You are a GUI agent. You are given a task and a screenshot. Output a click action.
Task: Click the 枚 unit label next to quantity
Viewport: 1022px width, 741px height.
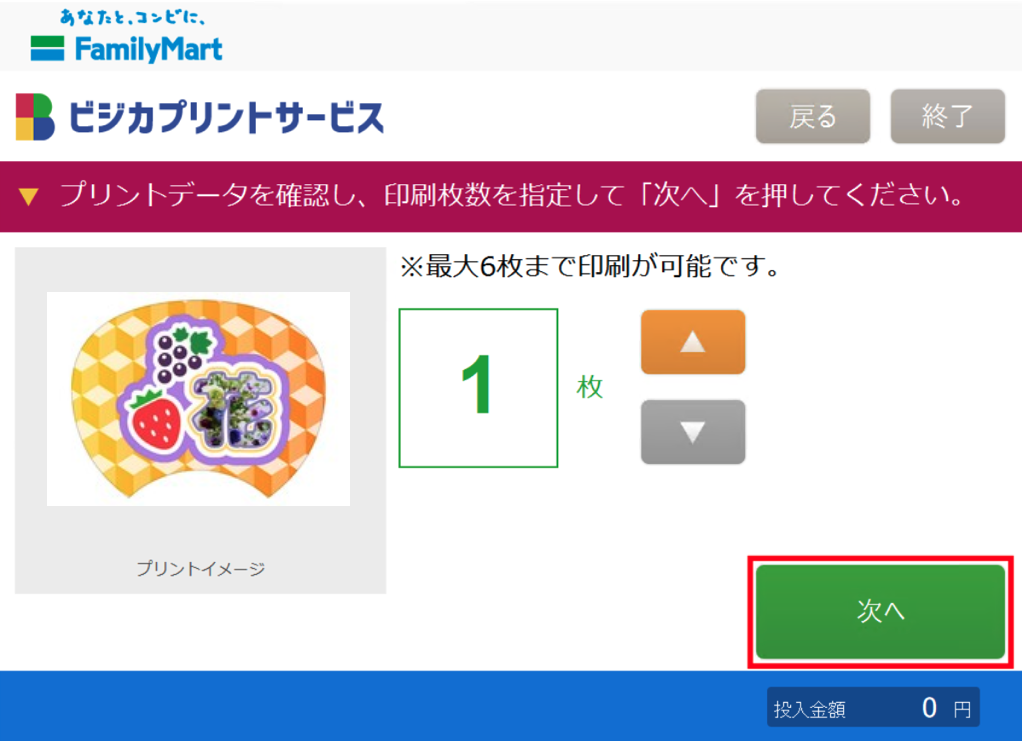click(588, 389)
